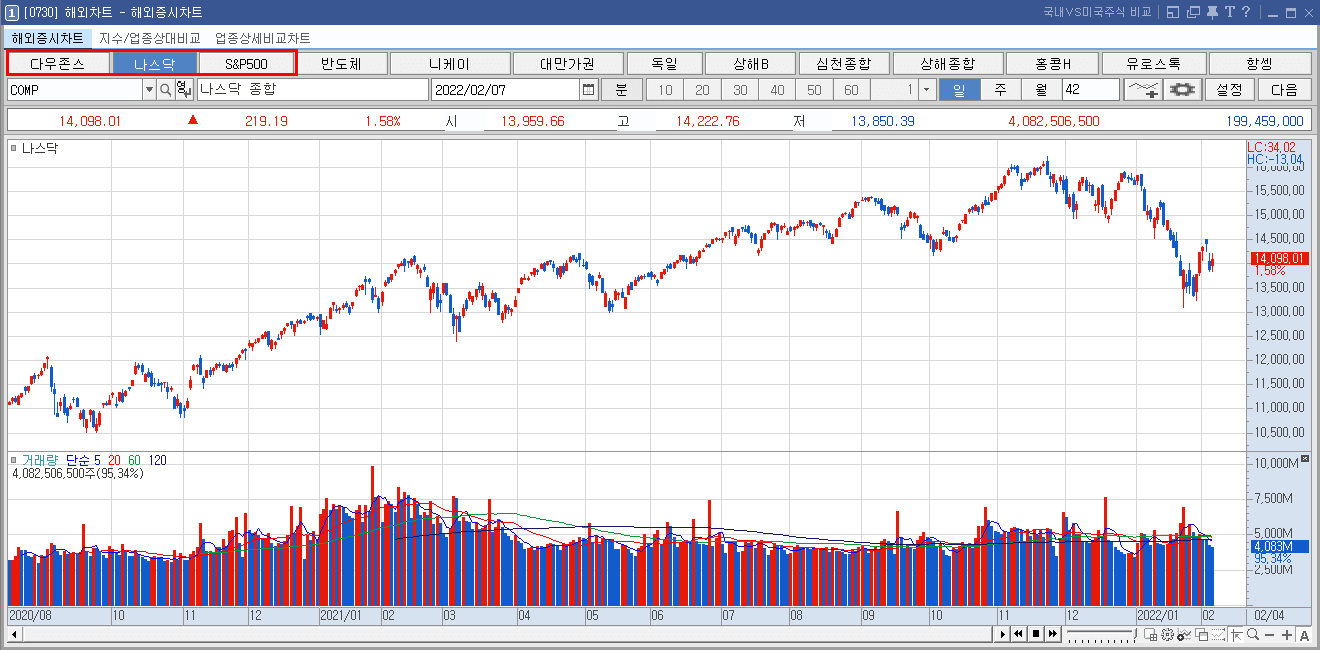Select the 주 weekly period button
1320x650 pixels.
click(1000, 90)
